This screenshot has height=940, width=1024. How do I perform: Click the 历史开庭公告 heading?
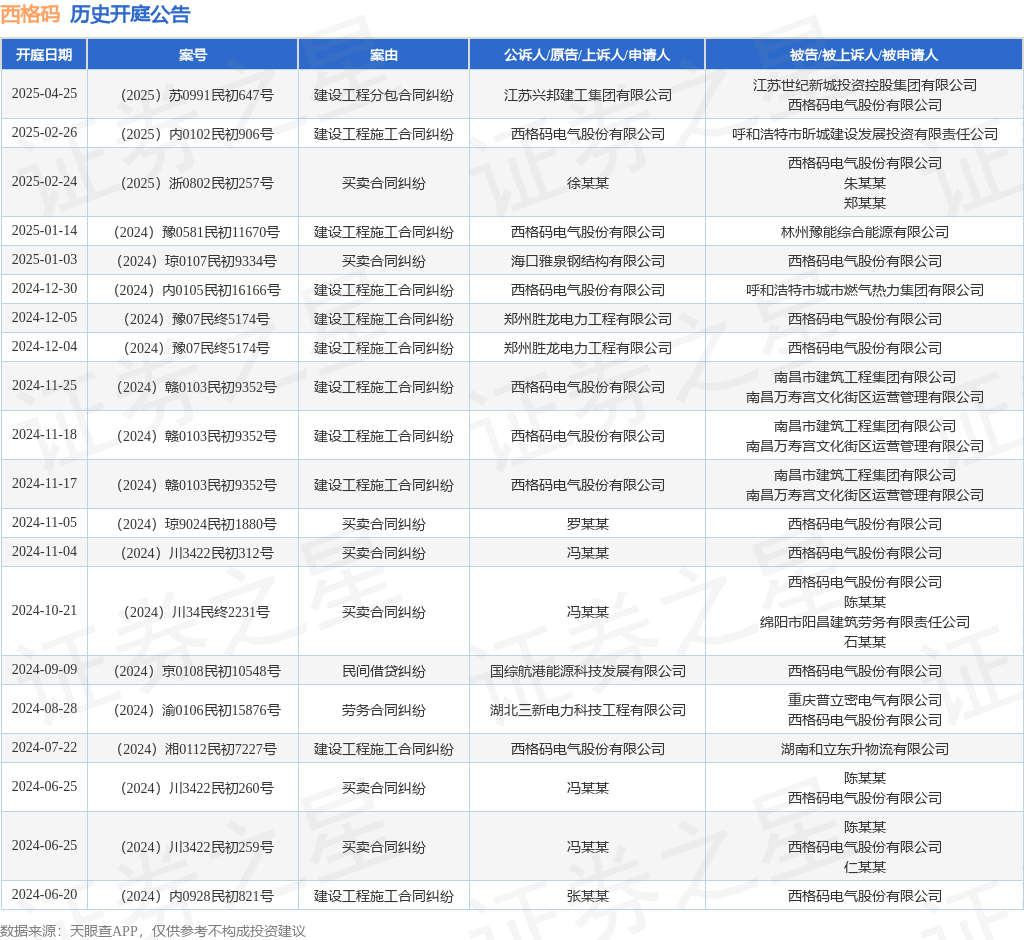130,14
